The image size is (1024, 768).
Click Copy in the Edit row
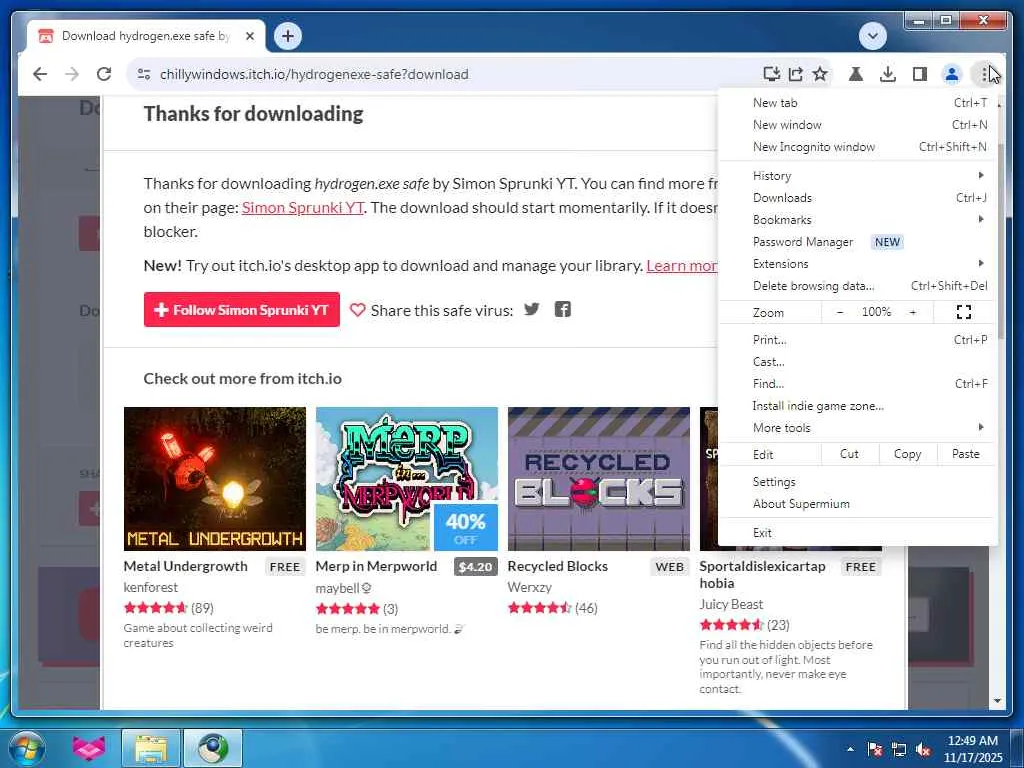(907, 454)
